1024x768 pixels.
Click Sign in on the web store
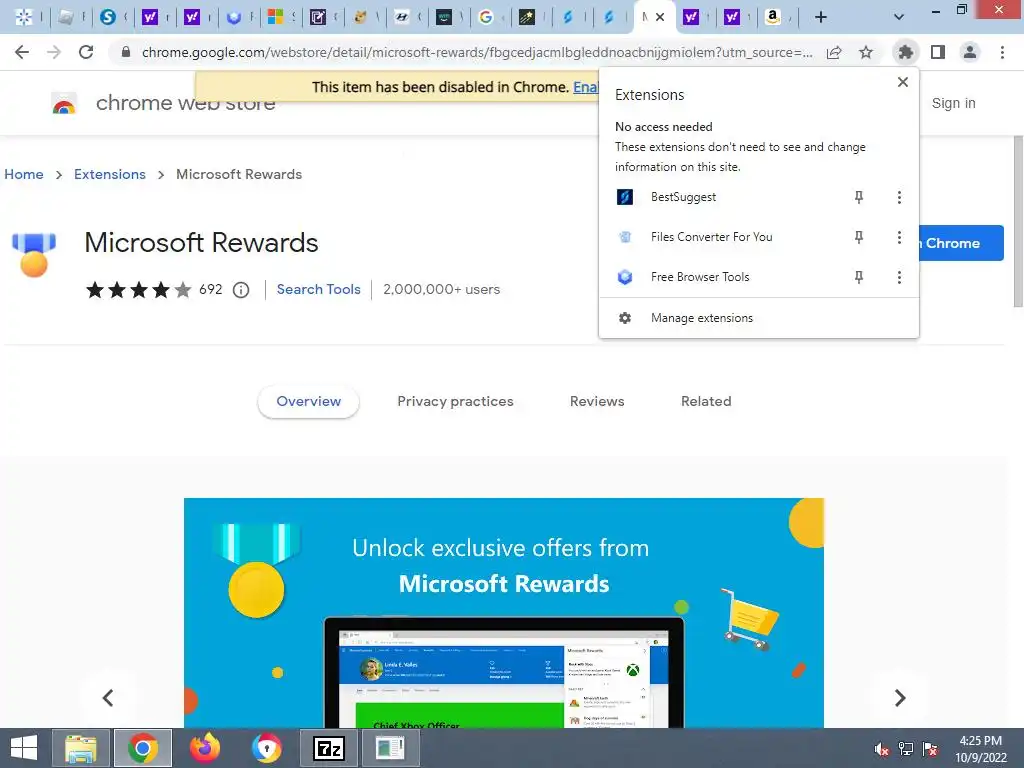(x=953, y=103)
